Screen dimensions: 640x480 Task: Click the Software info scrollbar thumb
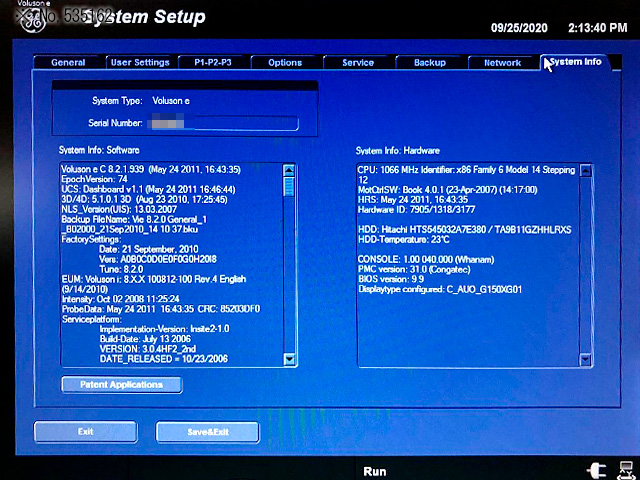[289, 186]
